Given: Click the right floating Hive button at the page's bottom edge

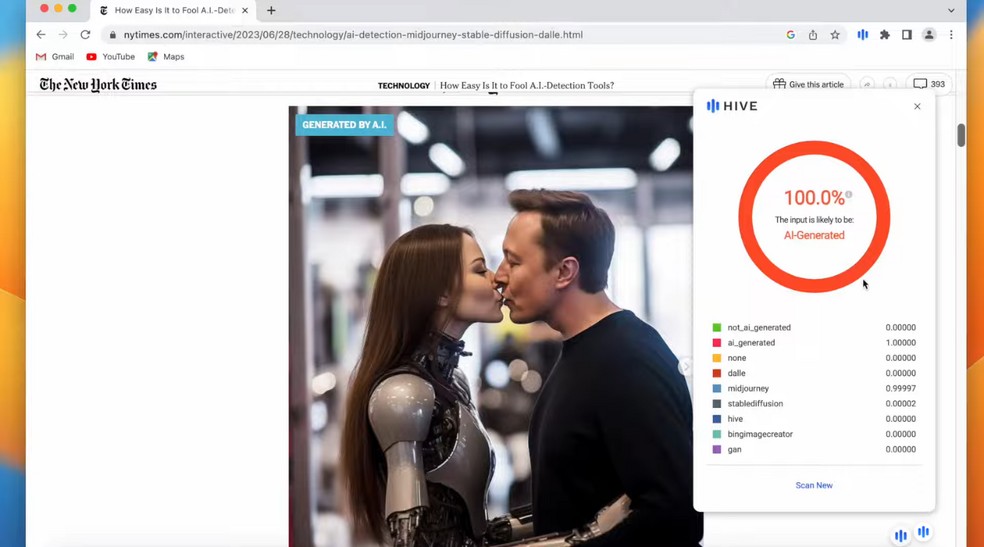Looking at the screenshot, I should (923, 532).
